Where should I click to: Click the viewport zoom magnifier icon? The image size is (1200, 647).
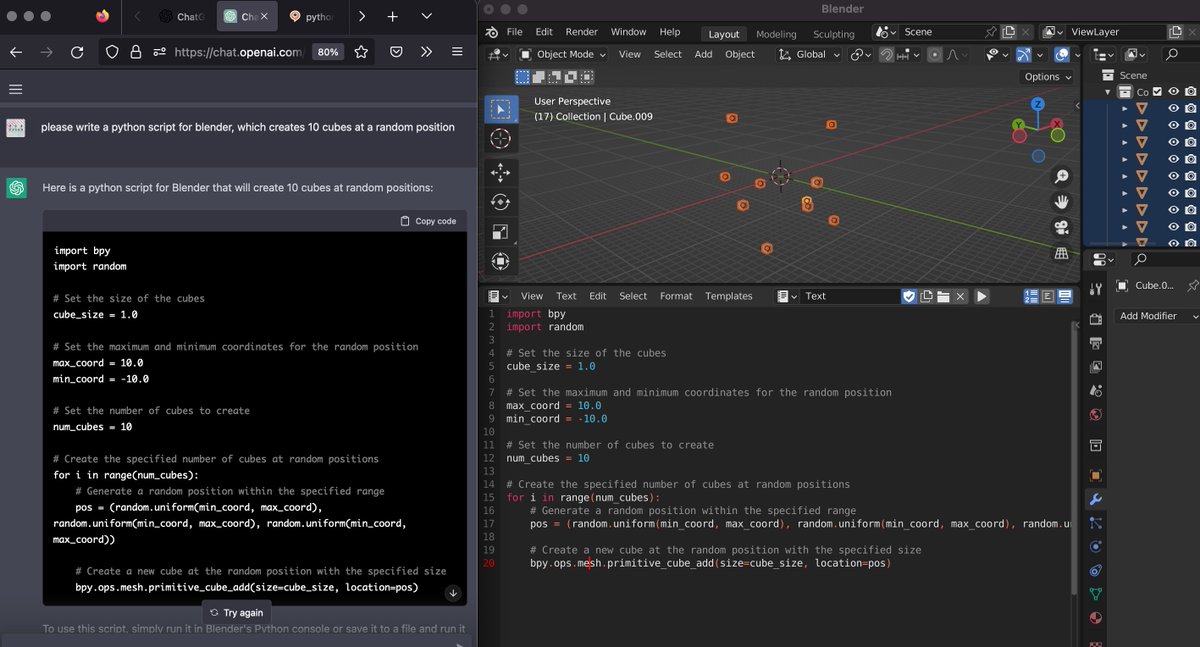pos(1061,176)
